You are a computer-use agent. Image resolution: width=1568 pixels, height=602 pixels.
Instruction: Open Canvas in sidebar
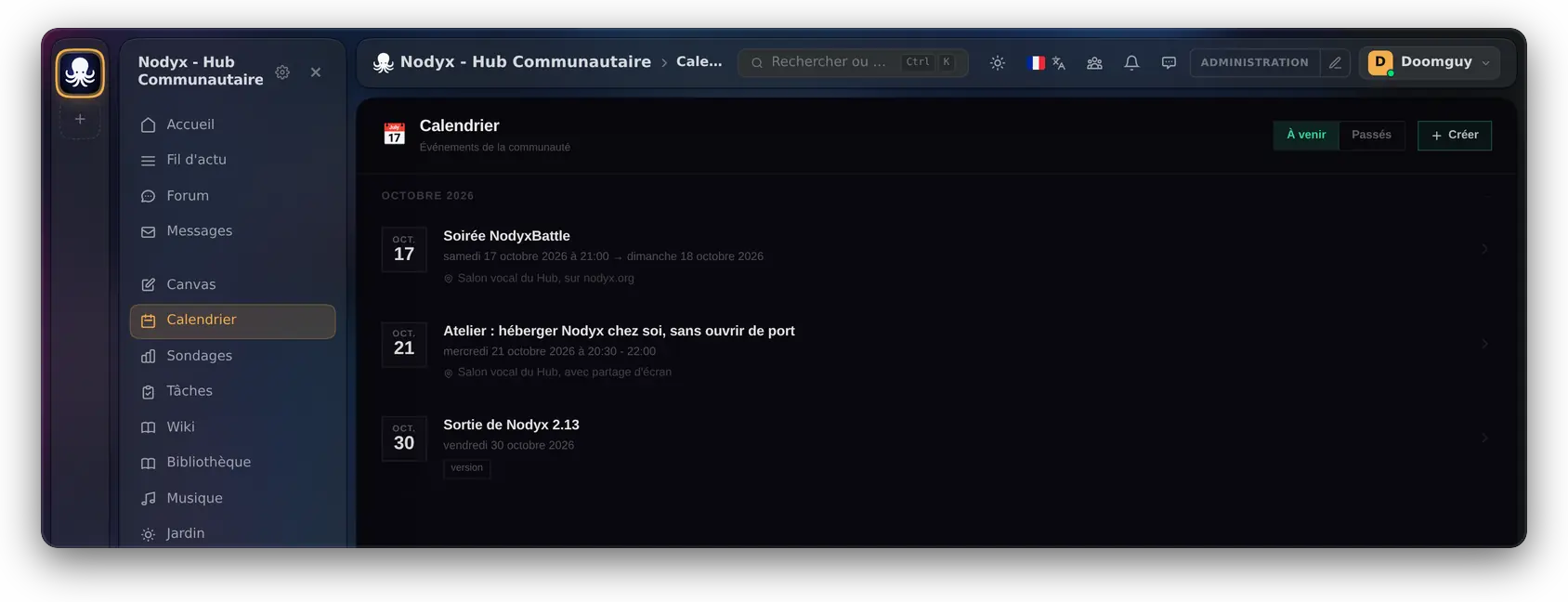pos(232,284)
